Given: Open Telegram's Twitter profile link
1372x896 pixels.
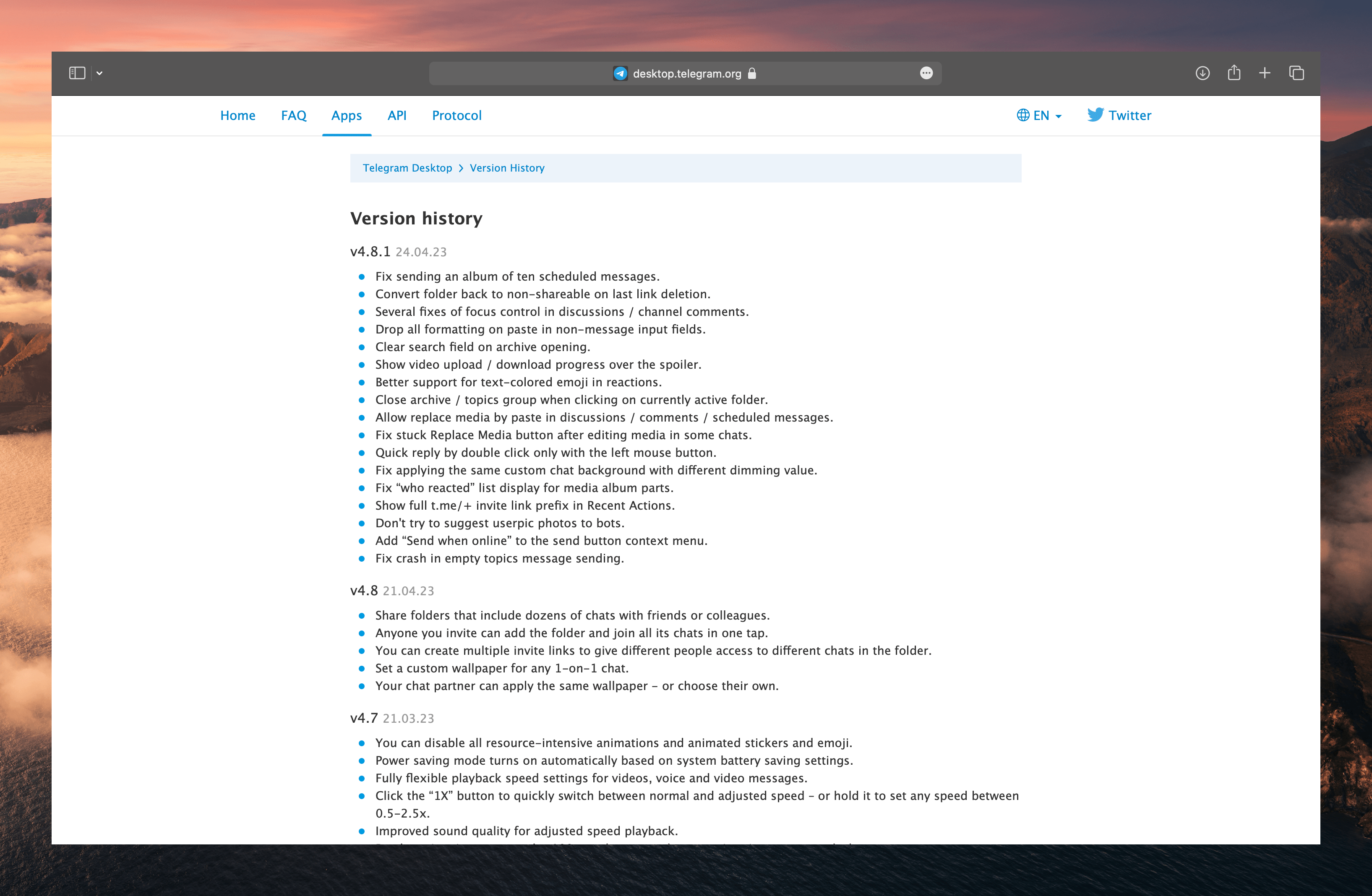Looking at the screenshot, I should point(1130,115).
